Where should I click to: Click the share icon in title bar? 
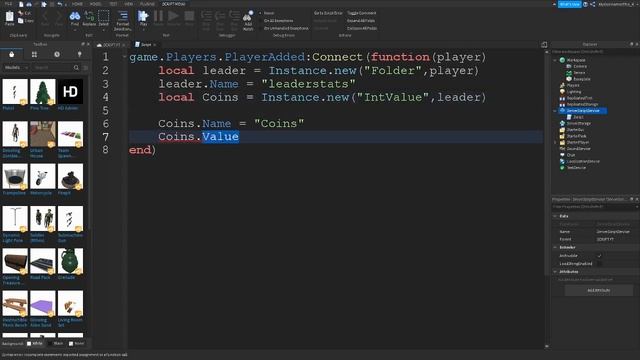point(593,4)
